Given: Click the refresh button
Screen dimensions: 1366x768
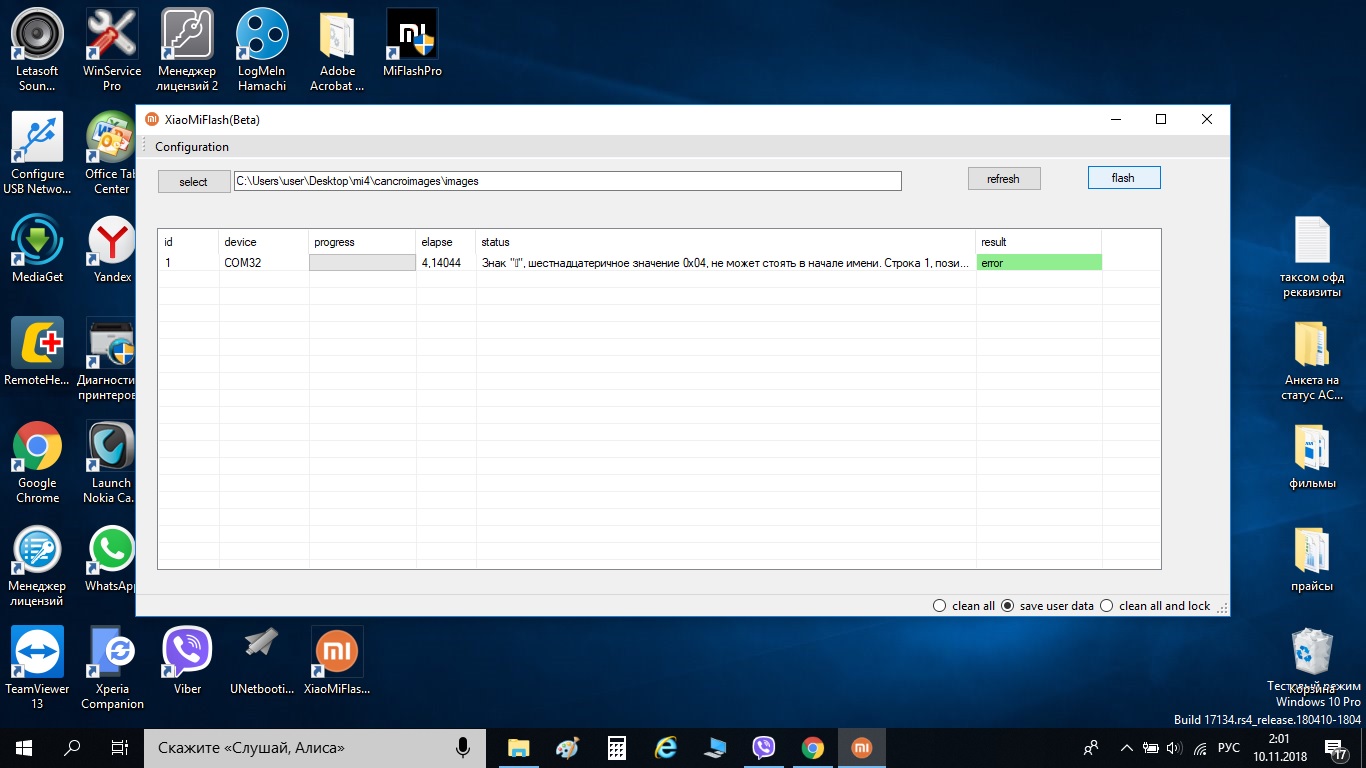Looking at the screenshot, I should (x=1003, y=179).
